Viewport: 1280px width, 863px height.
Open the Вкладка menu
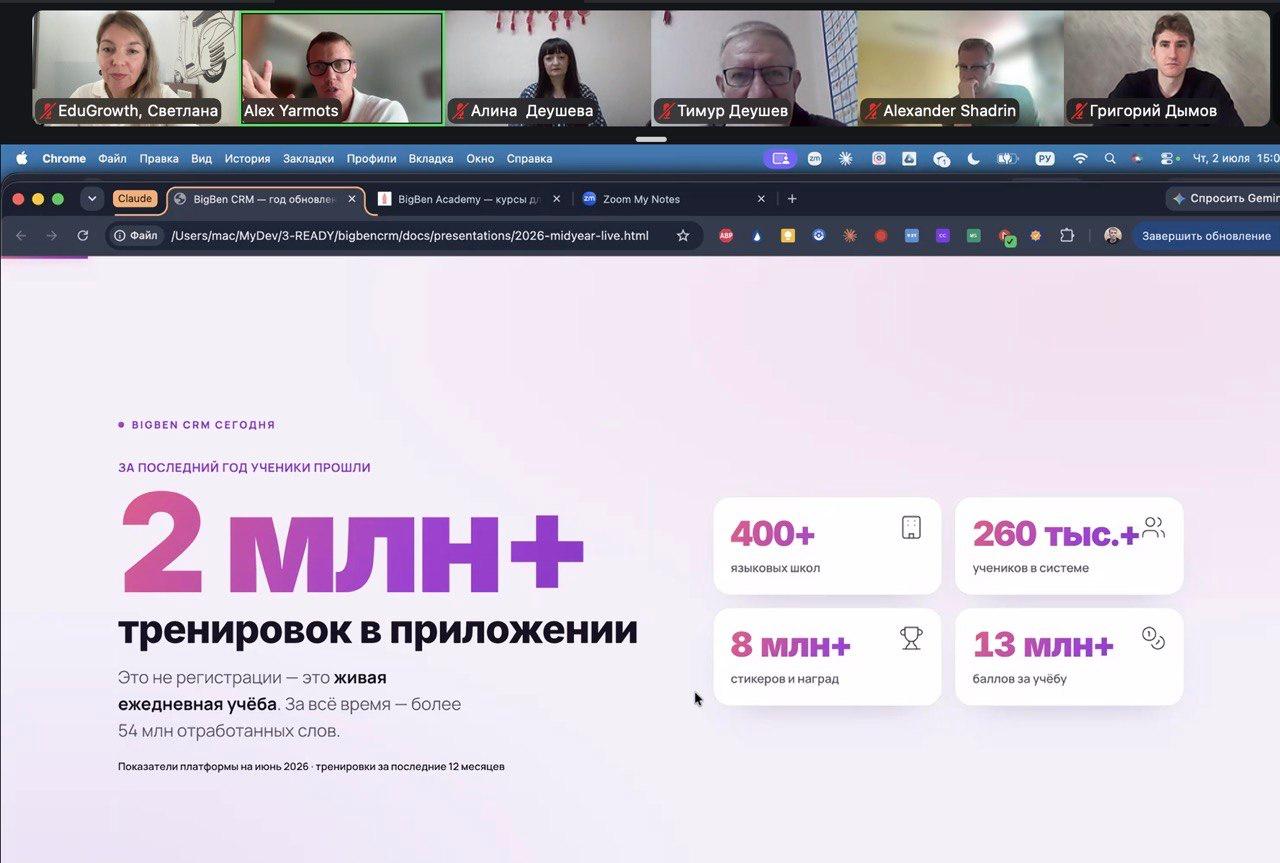pos(431,158)
